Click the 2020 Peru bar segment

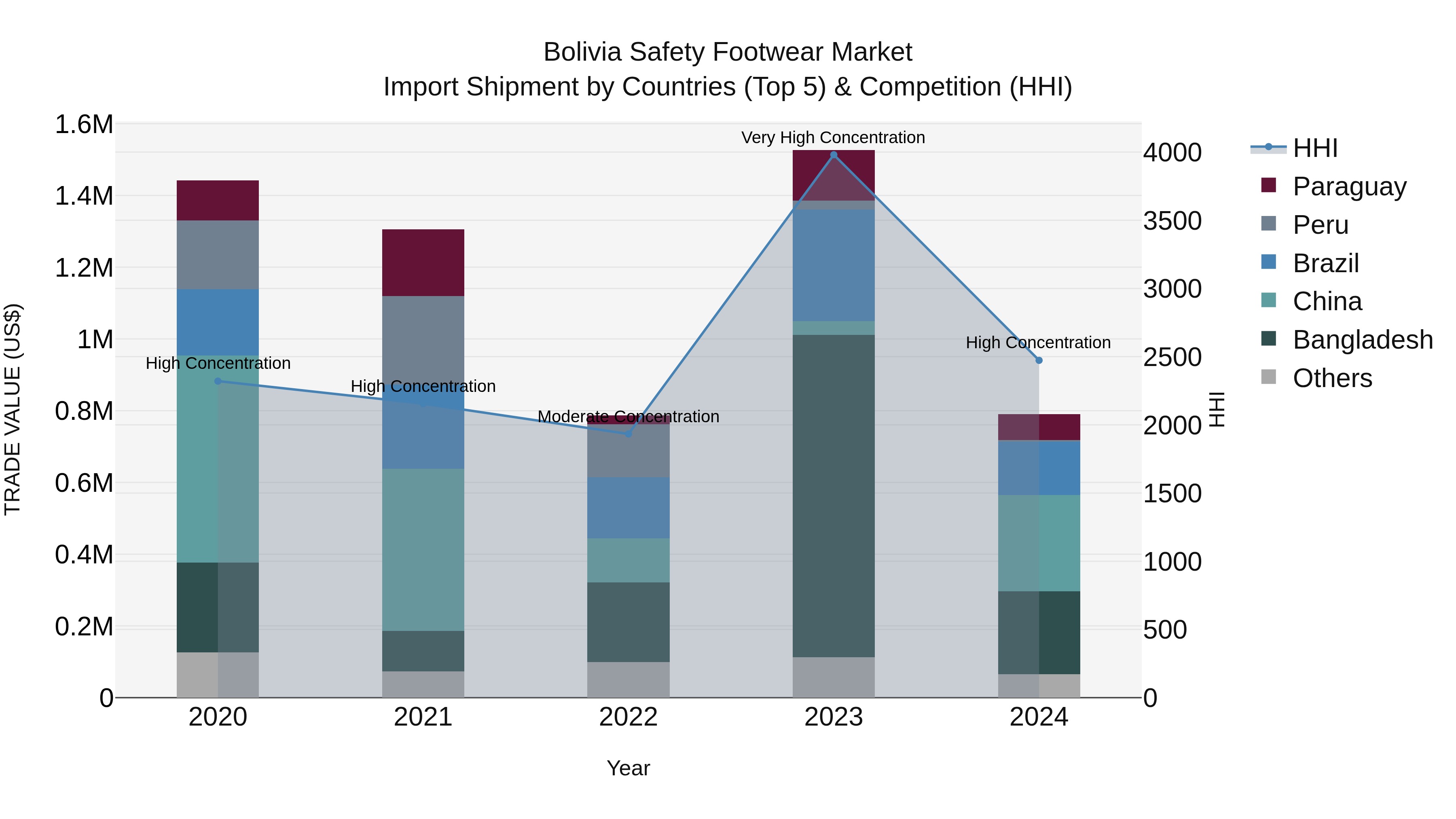point(218,255)
